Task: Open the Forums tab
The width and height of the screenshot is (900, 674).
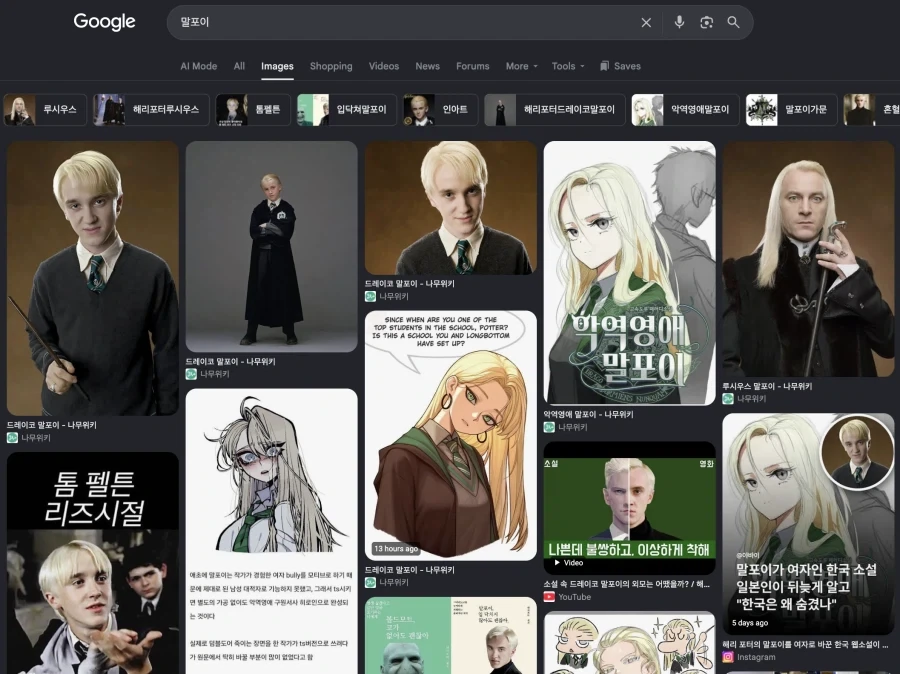Action: coord(473,66)
